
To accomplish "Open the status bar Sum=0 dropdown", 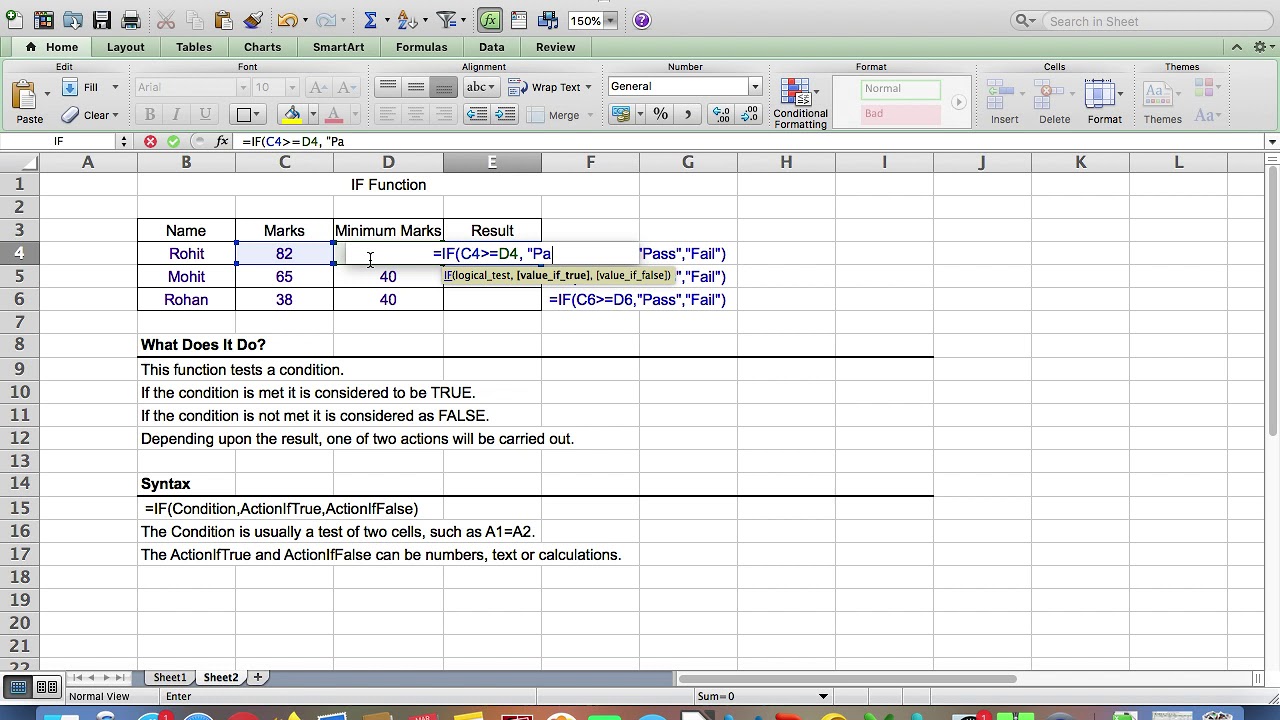I will point(823,696).
